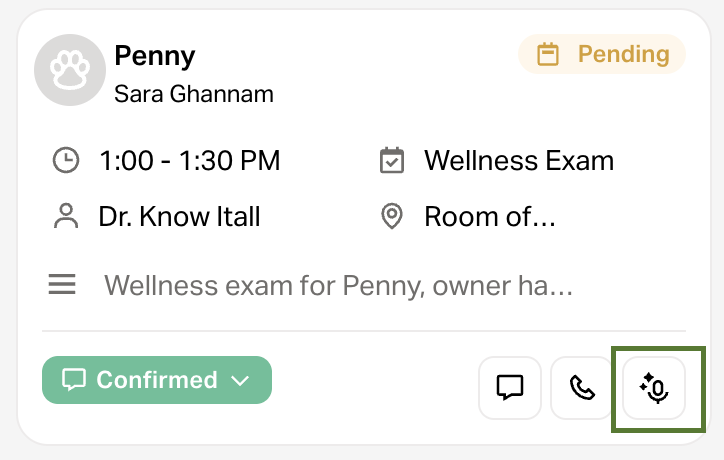This screenshot has height=460, width=724.
Task: Click the calendar icon in Pending badge
Action: tap(548, 54)
